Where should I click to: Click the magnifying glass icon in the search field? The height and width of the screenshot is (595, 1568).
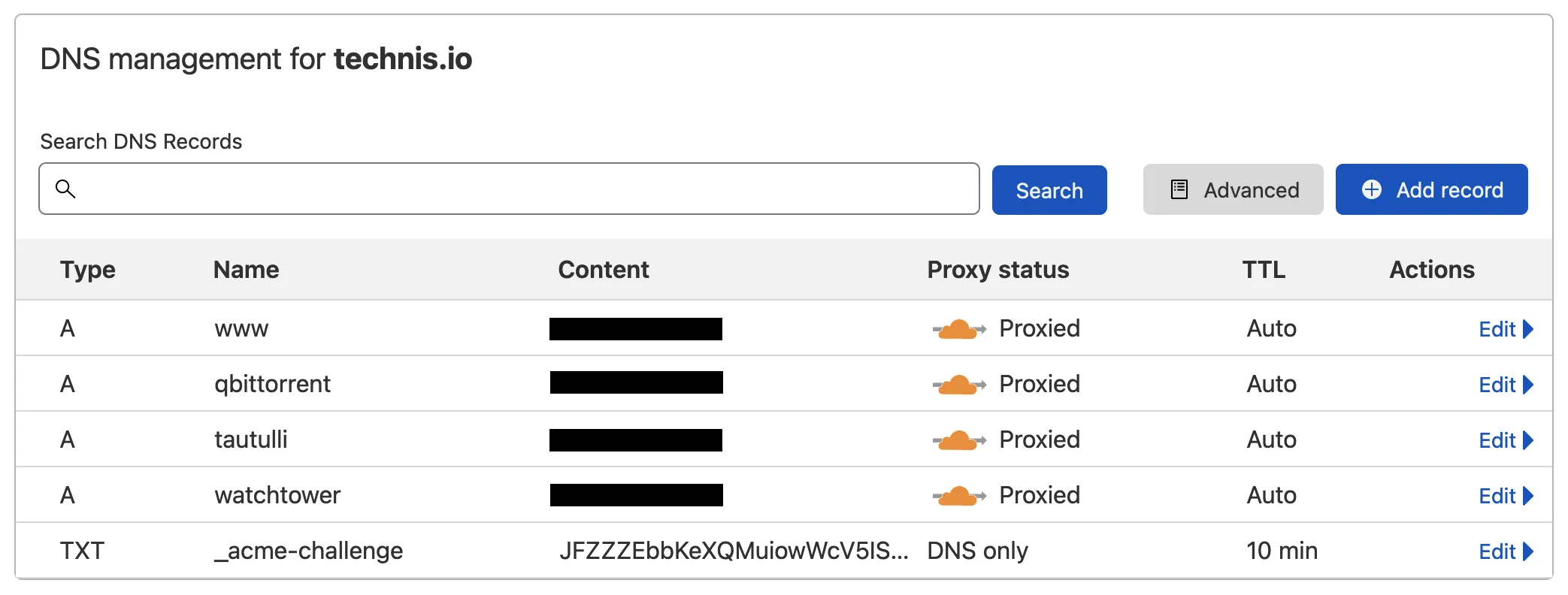(x=67, y=189)
